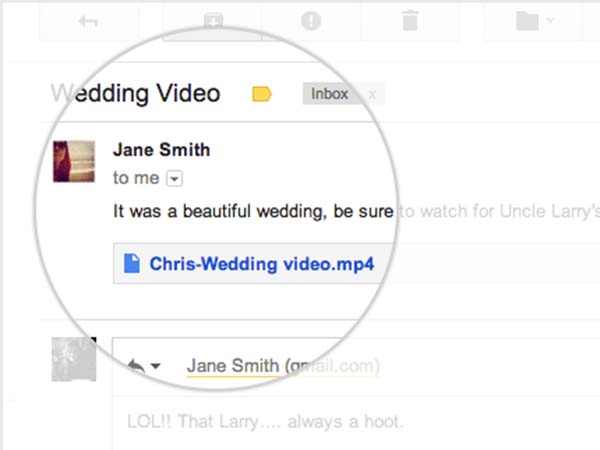Screen dimensions: 600x450
Task: Expand the 'to me' details arrow
Action: (x=174, y=179)
